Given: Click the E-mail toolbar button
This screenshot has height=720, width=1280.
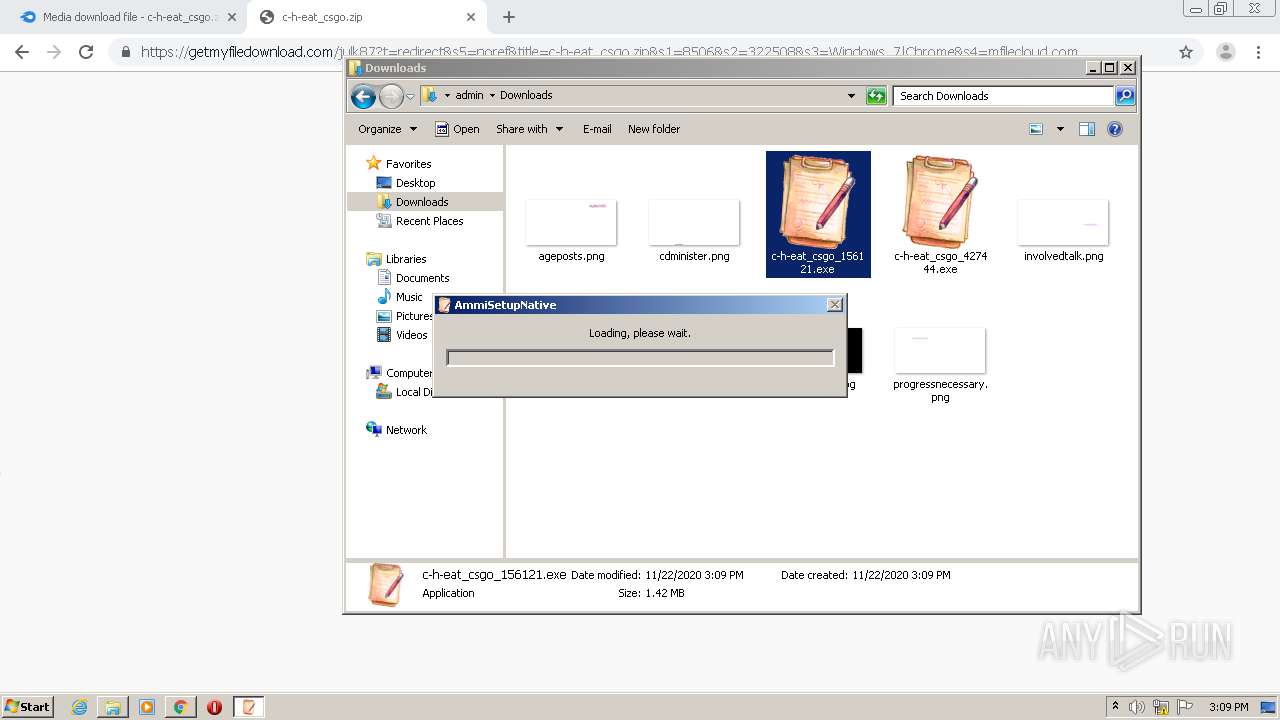Looking at the screenshot, I should pyautogui.click(x=597, y=129).
